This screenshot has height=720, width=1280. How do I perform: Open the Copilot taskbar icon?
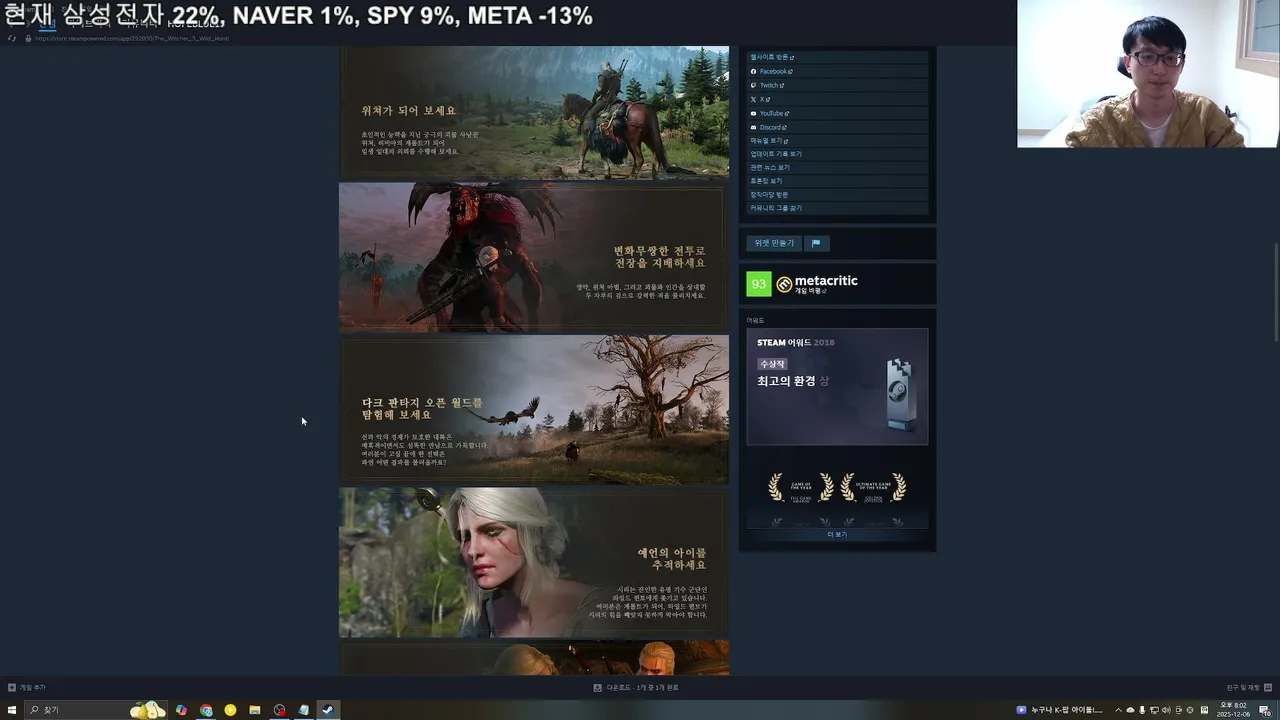click(x=181, y=710)
